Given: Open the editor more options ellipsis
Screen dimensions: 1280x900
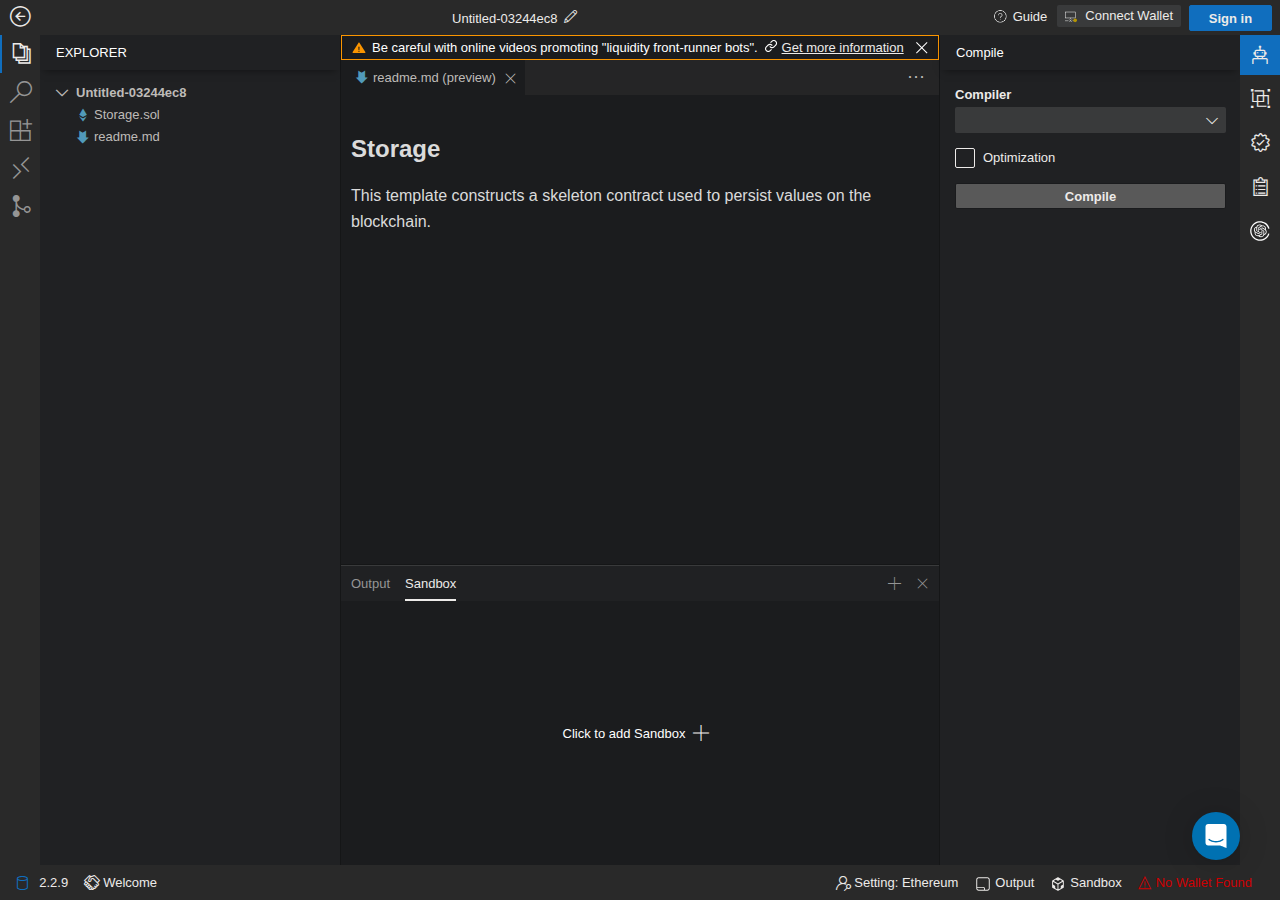Looking at the screenshot, I should (x=916, y=77).
